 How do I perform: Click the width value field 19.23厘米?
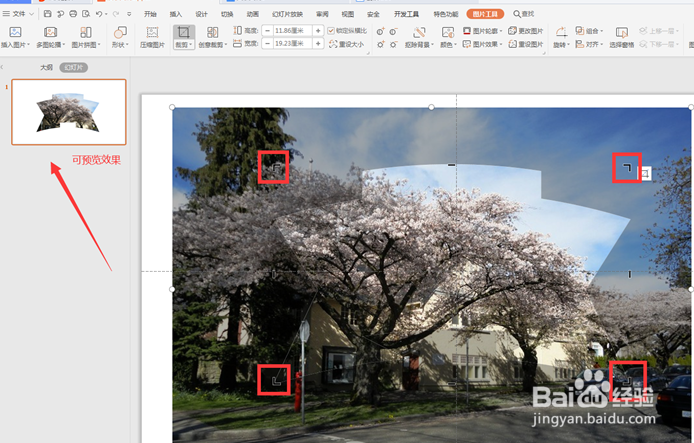[x=293, y=43]
